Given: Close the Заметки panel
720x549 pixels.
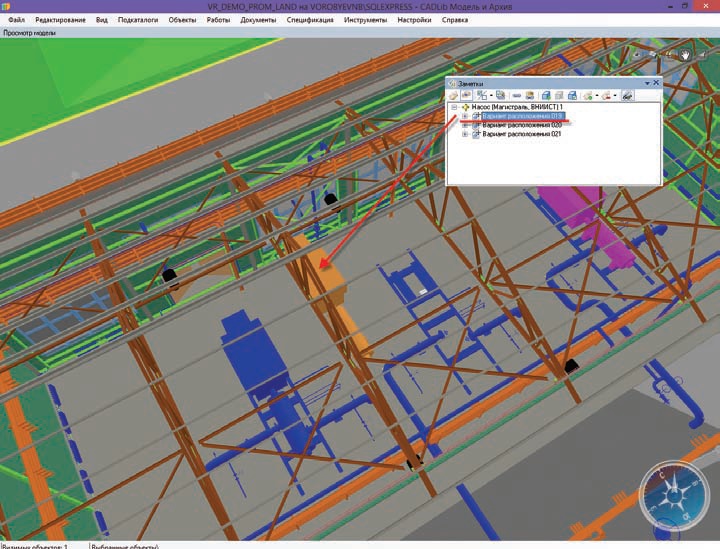Looking at the screenshot, I should tap(656, 83).
